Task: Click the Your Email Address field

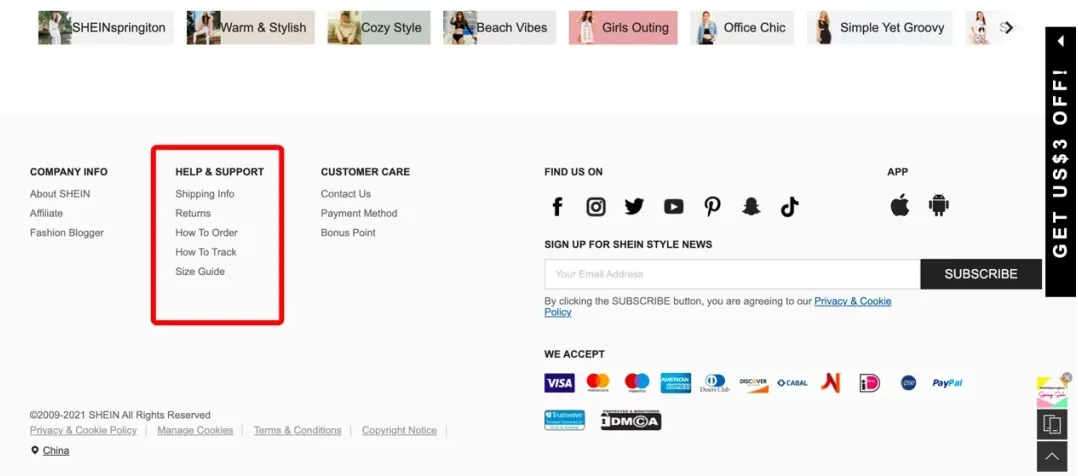Action: [x=731, y=274]
